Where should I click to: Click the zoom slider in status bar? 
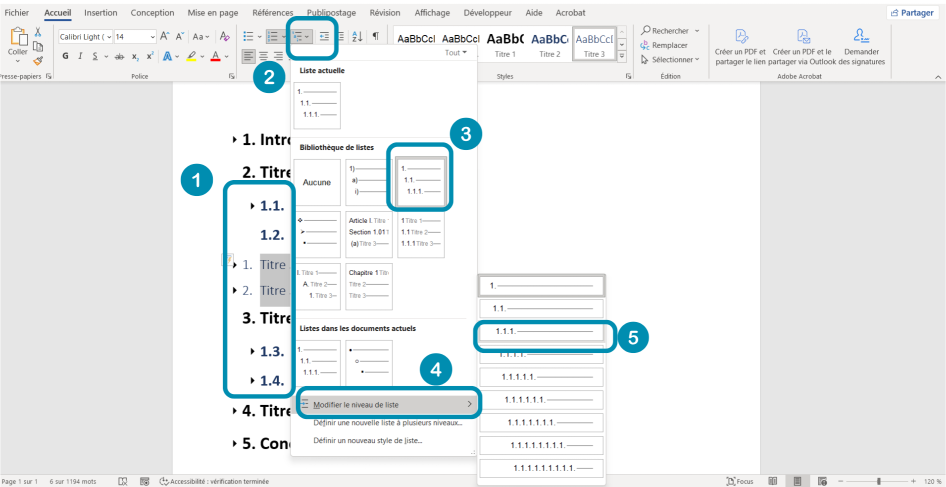pos(878,481)
